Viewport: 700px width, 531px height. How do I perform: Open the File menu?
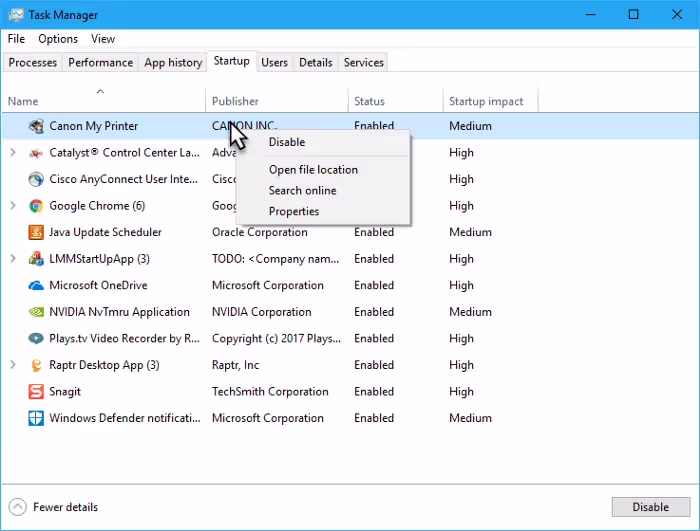click(x=16, y=39)
